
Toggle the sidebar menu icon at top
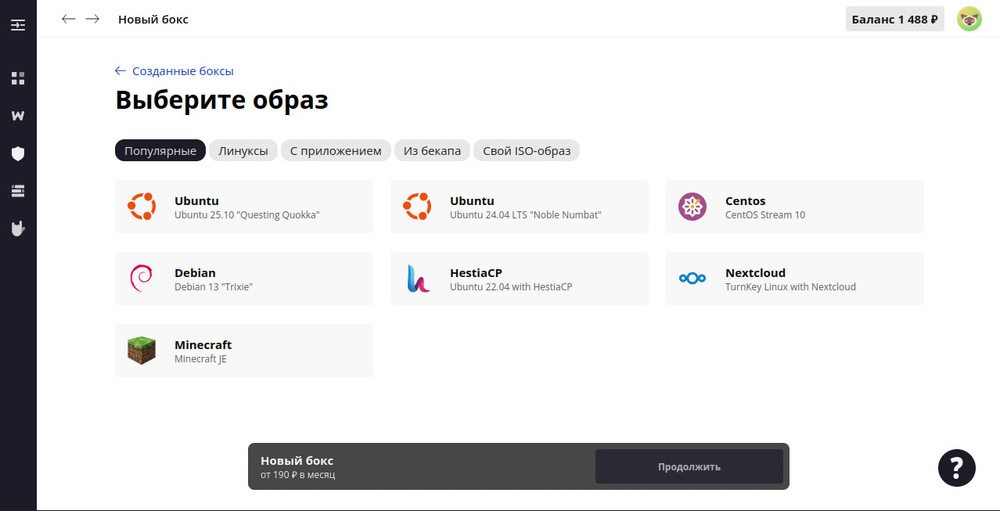pos(18,24)
